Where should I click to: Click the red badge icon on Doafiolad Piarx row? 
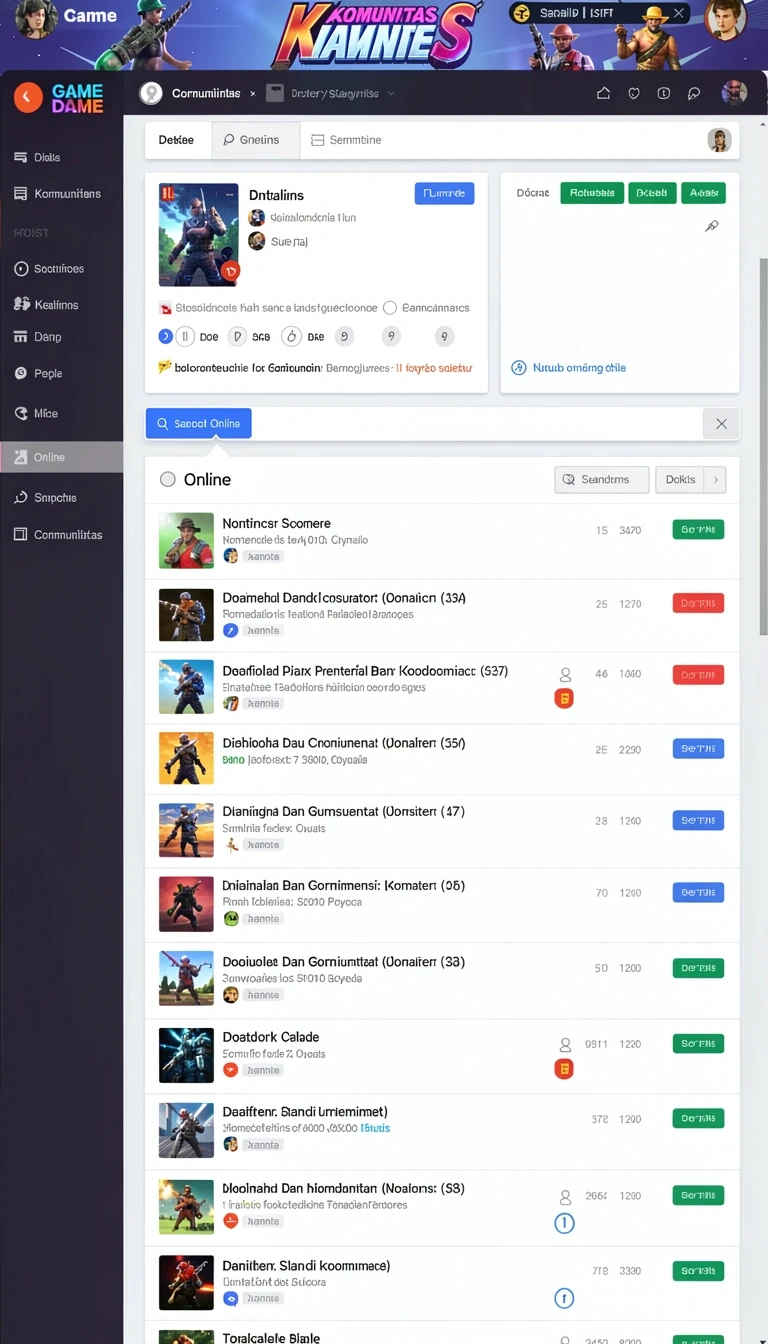pos(564,698)
